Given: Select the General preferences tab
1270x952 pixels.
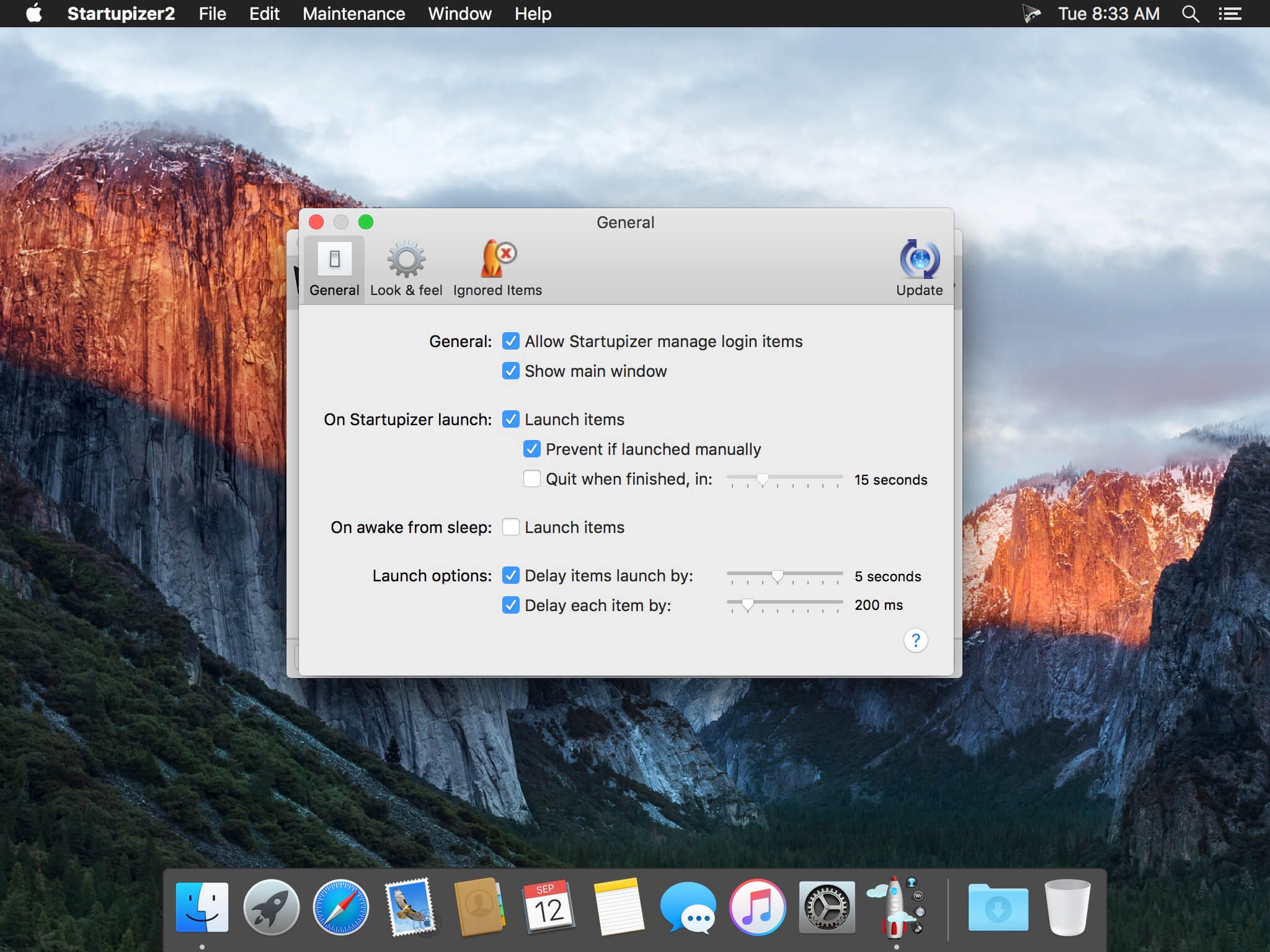Looking at the screenshot, I should coord(334,270).
